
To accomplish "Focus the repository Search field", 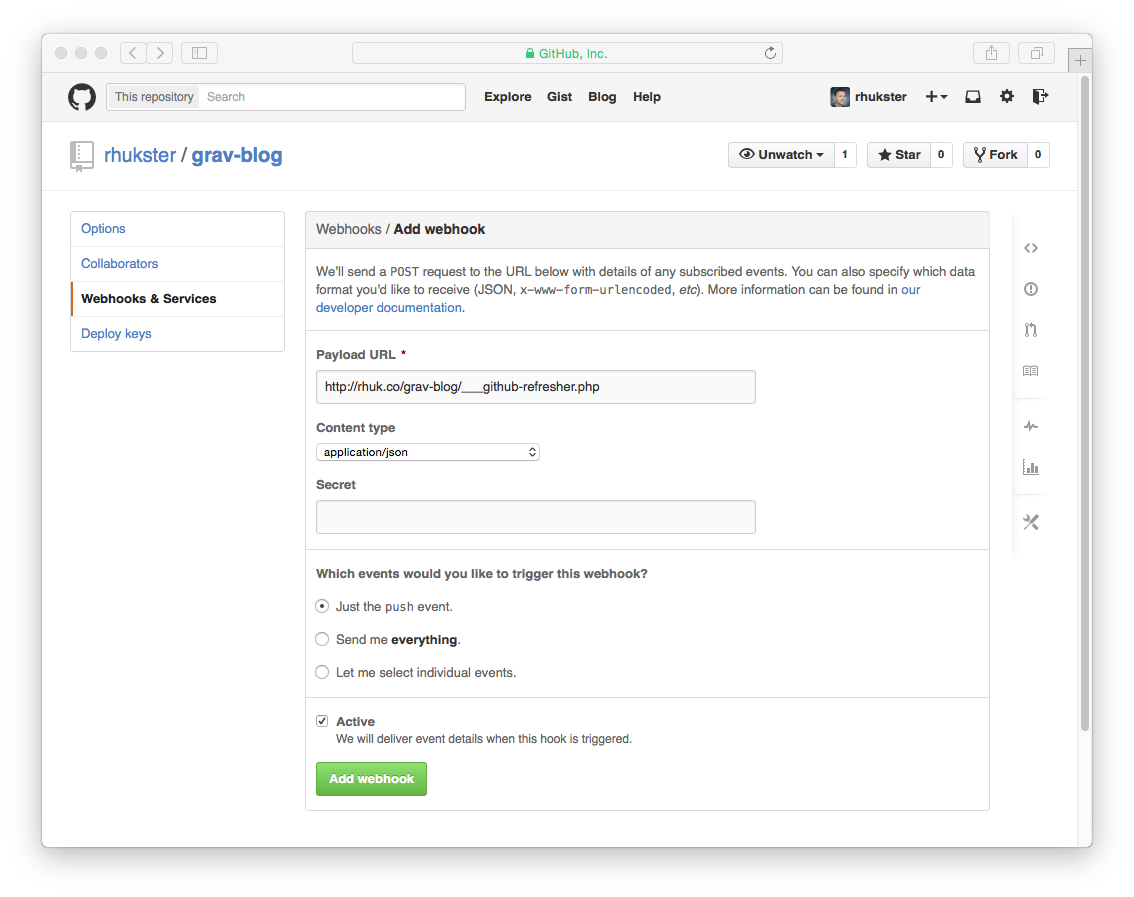I will click(333, 97).
